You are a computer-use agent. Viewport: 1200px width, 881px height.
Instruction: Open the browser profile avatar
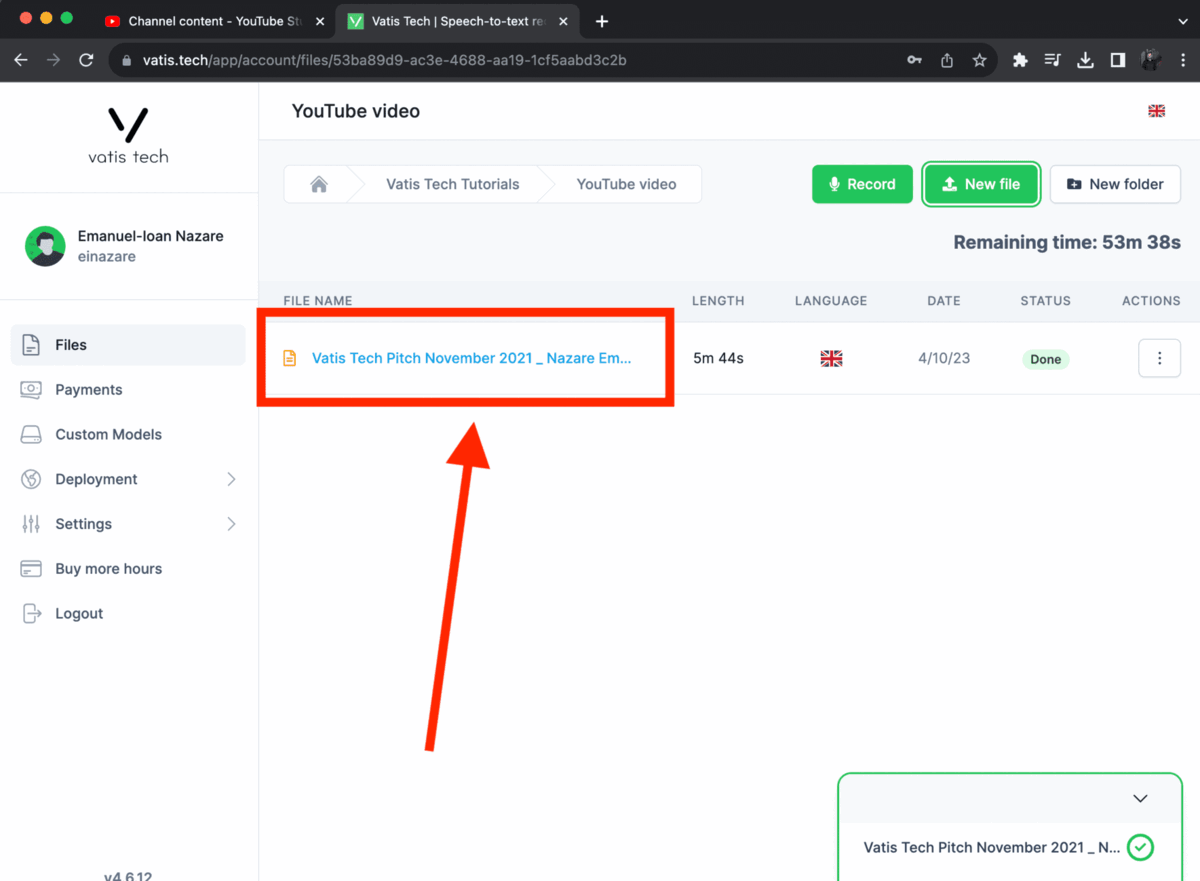[x=1151, y=60]
